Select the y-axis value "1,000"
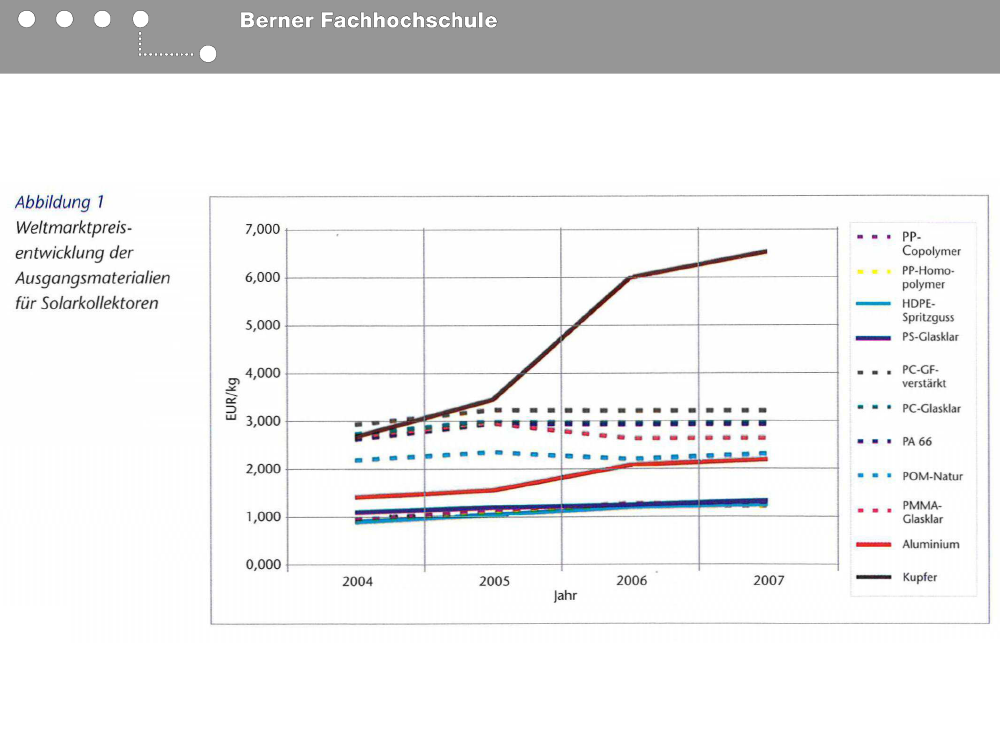Viewport: 1000px width, 750px height. (x=262, y=517)
